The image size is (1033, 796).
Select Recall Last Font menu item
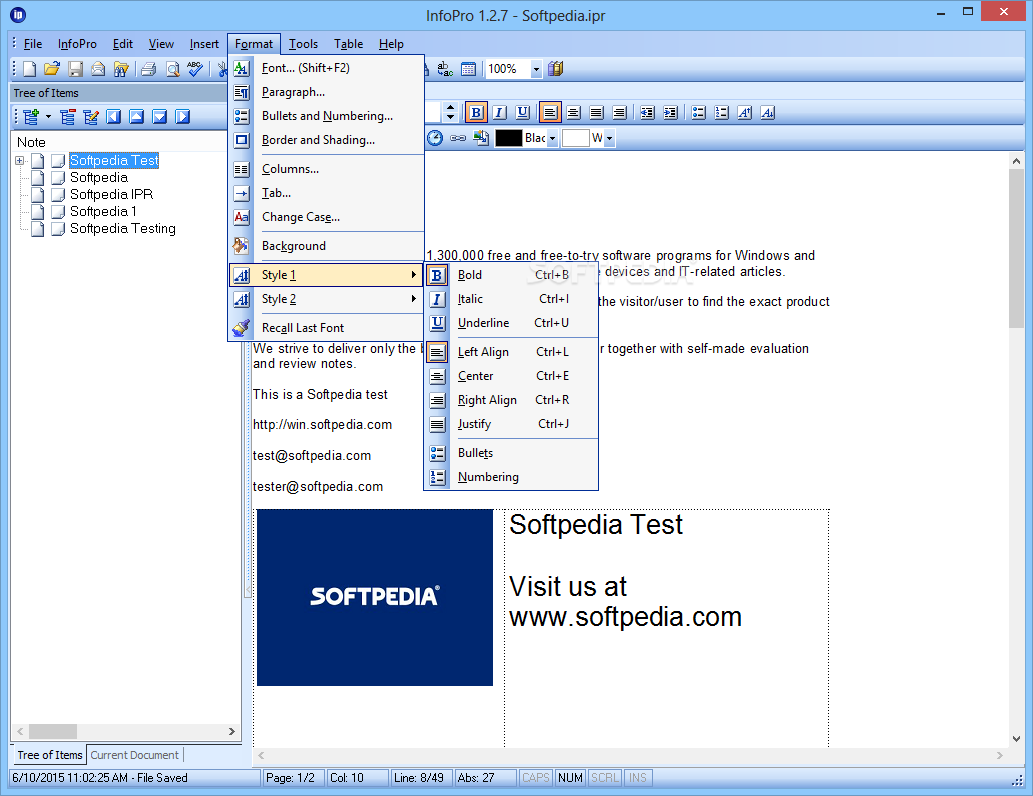[x=326, y=328]
